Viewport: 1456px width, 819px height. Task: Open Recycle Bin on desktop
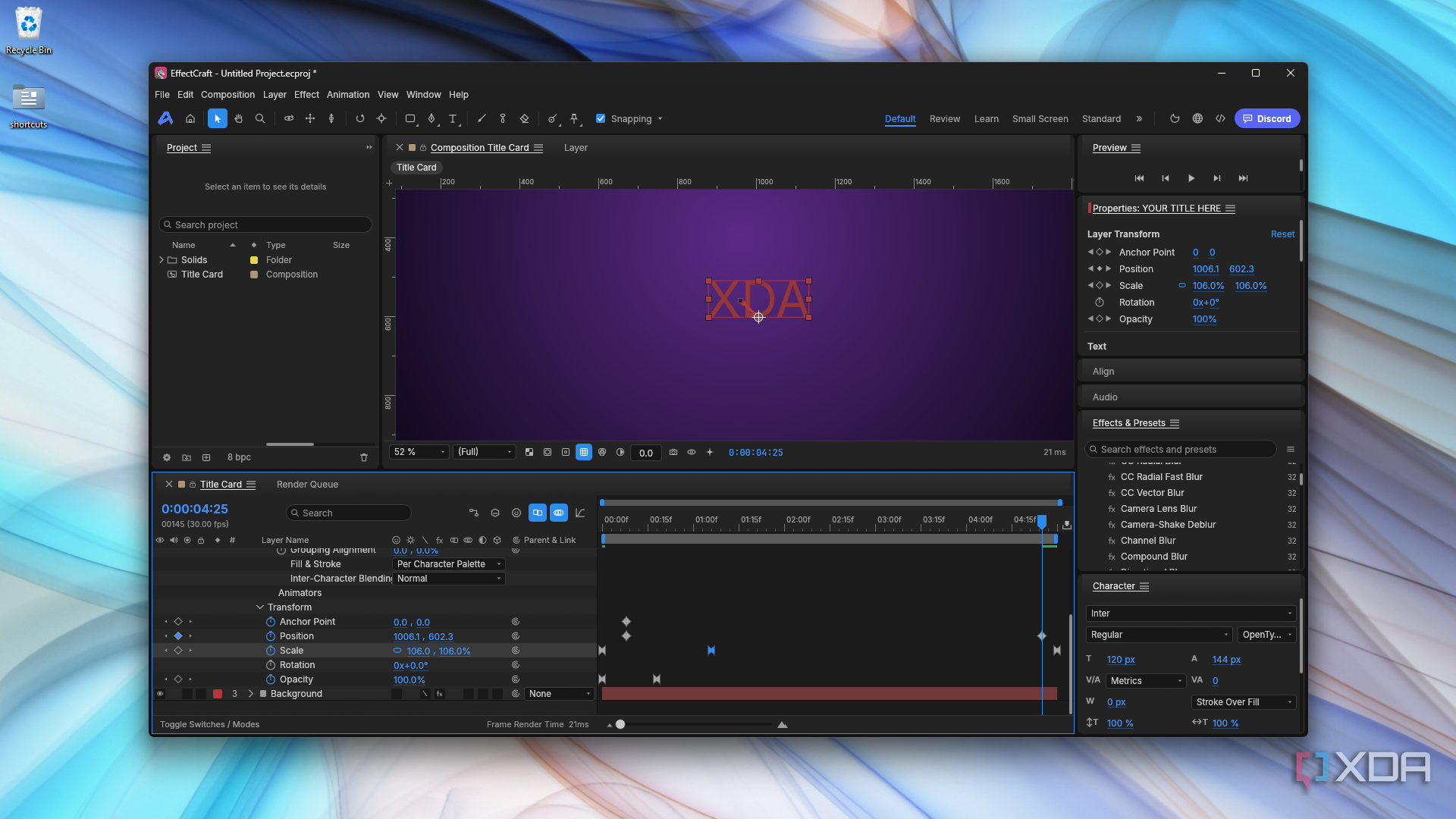tap(29, 30)
